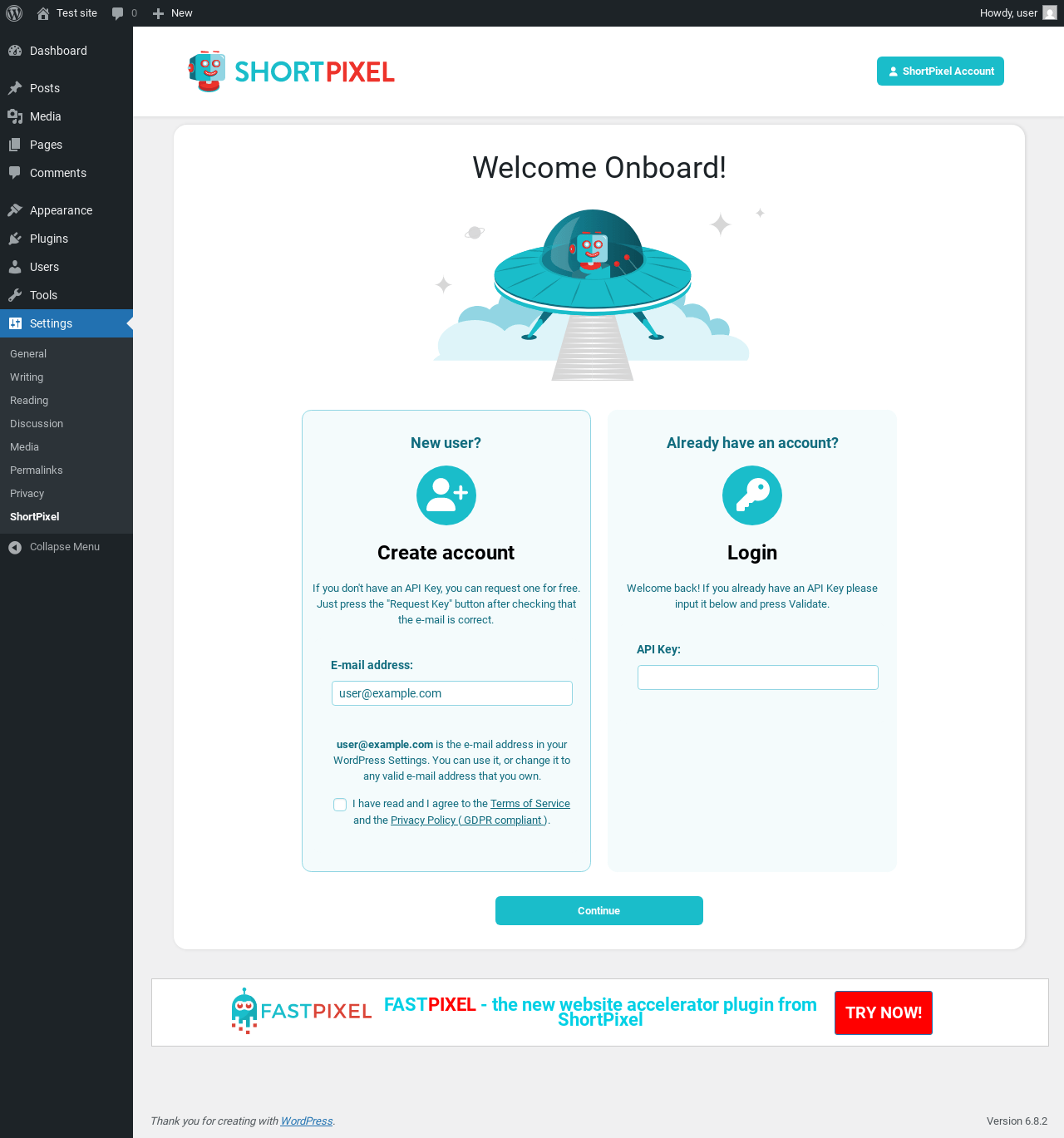Click the Tools wrench icon
This screenshot has height=1138, width=1064.
(x=15, y=295)
